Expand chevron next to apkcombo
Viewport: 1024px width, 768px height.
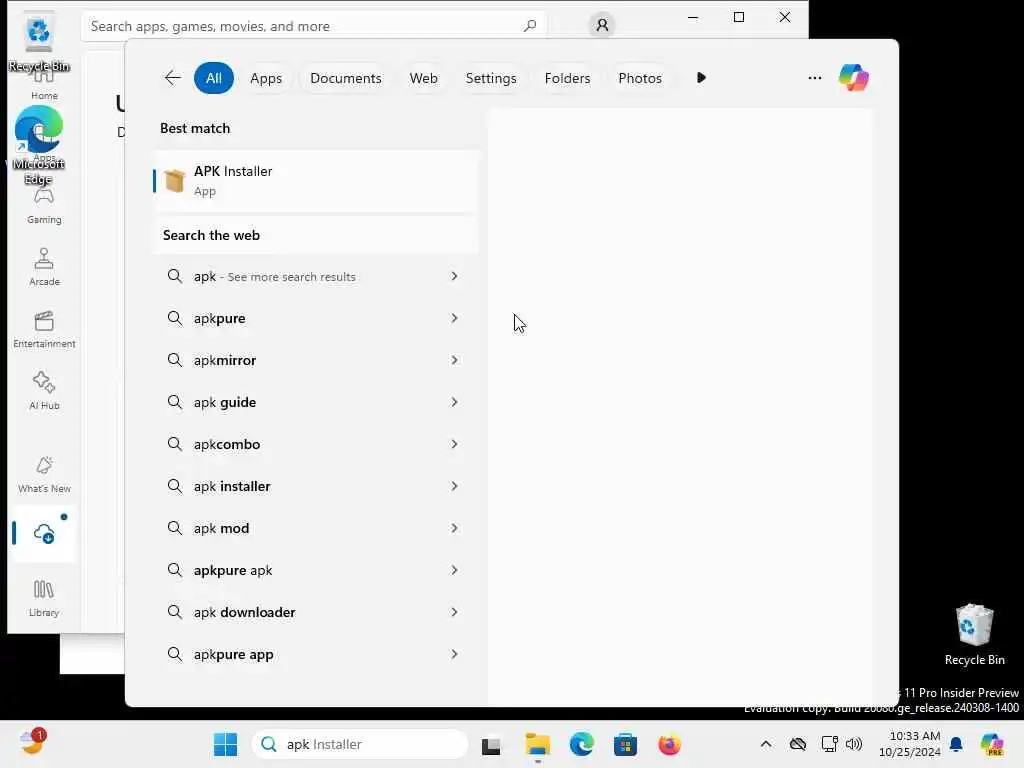pos(454,444)
